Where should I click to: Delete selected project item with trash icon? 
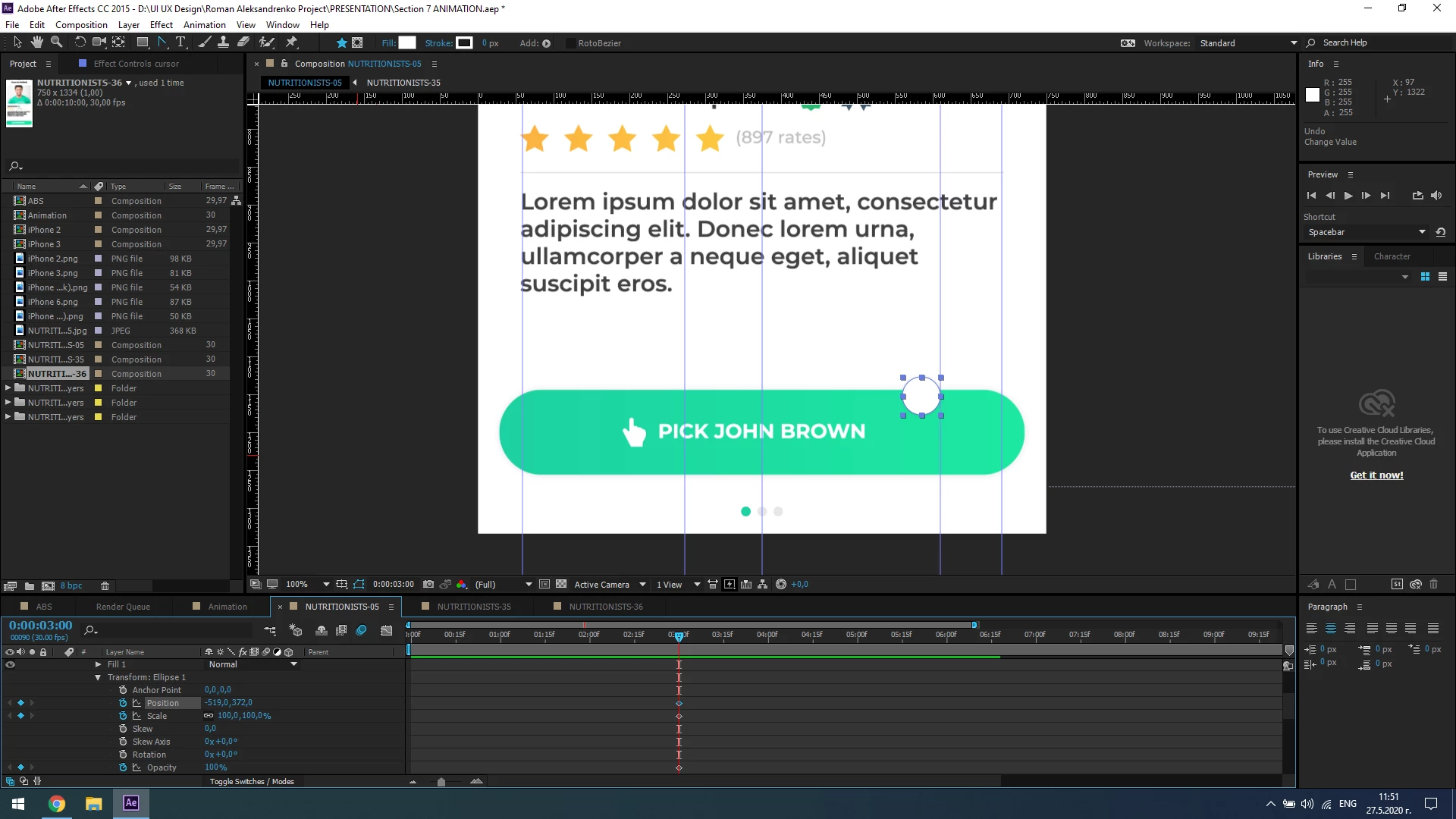point(105,586)
